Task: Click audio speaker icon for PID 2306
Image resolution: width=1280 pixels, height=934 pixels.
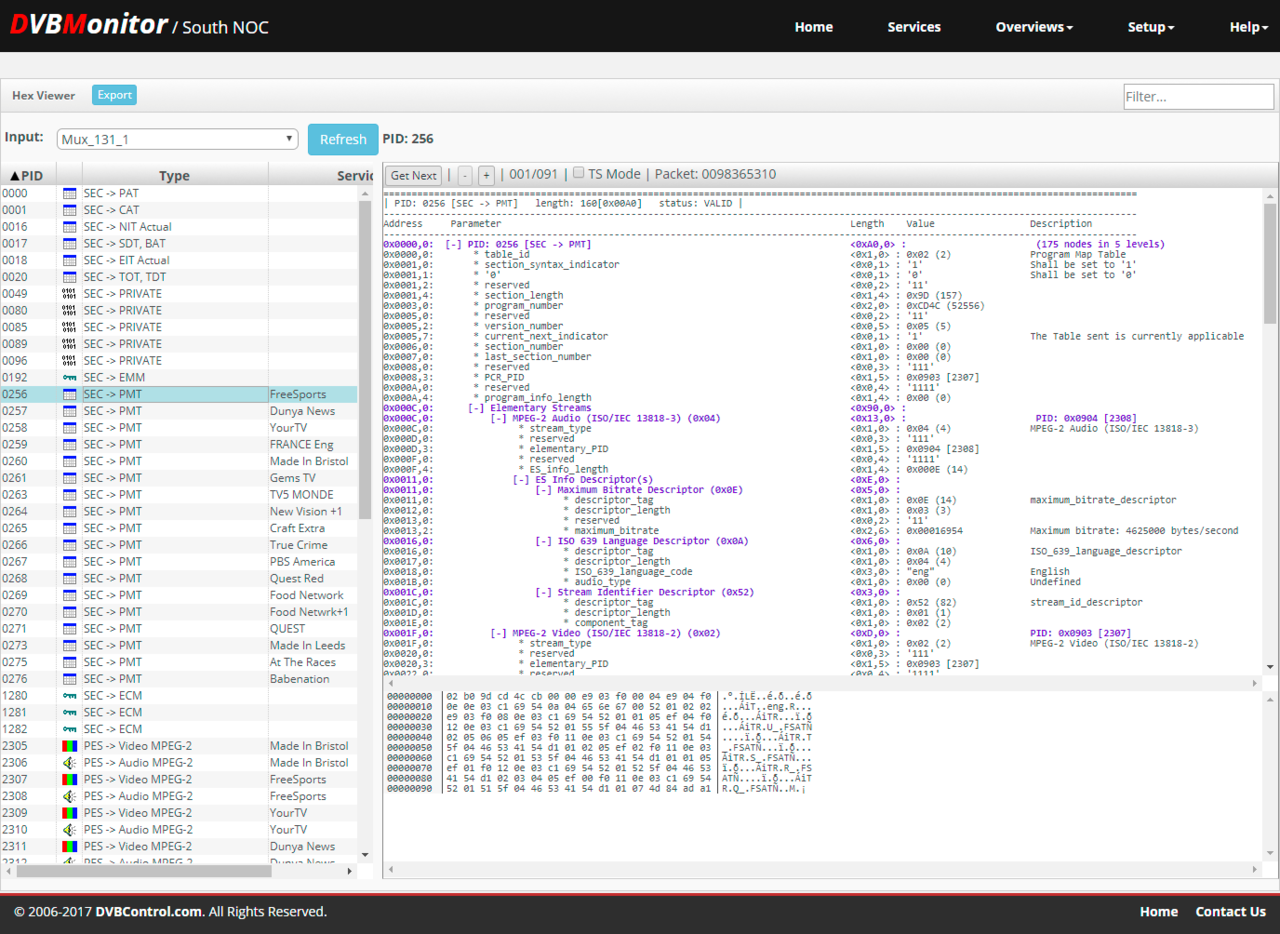Action: coord(70,763)
